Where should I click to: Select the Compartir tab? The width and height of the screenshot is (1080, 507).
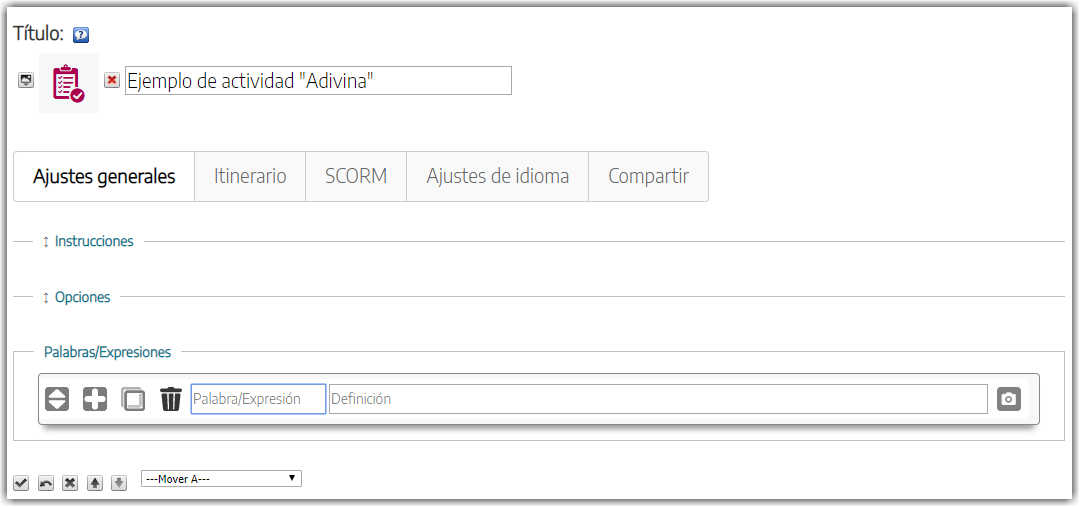[648, 177]
